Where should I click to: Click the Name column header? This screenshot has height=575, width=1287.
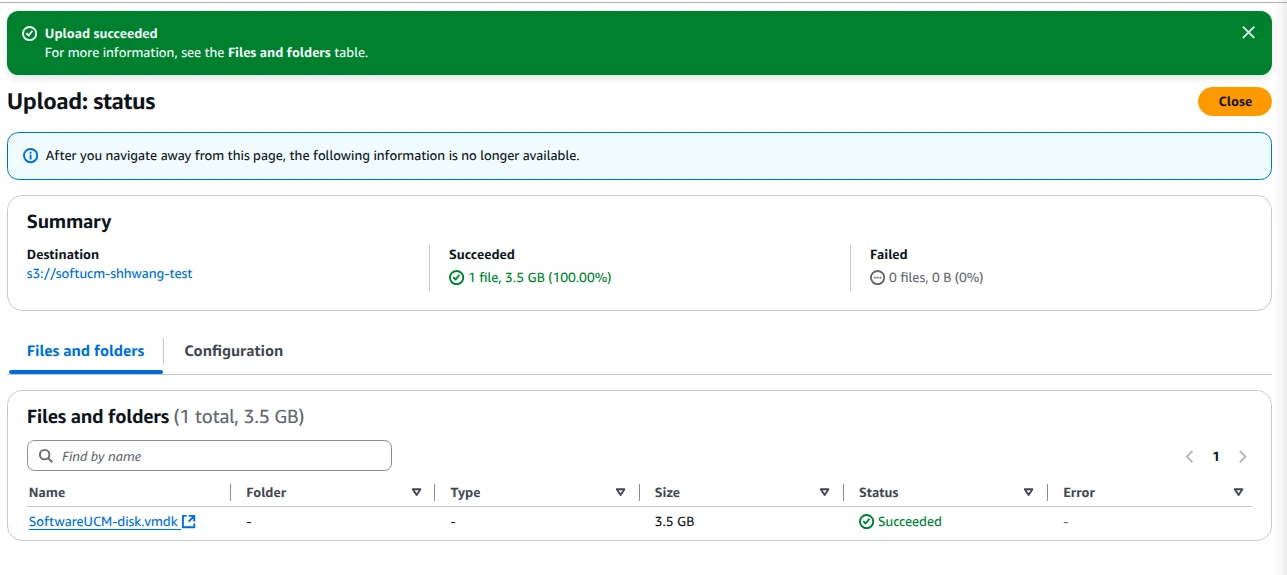coord(47,492)
